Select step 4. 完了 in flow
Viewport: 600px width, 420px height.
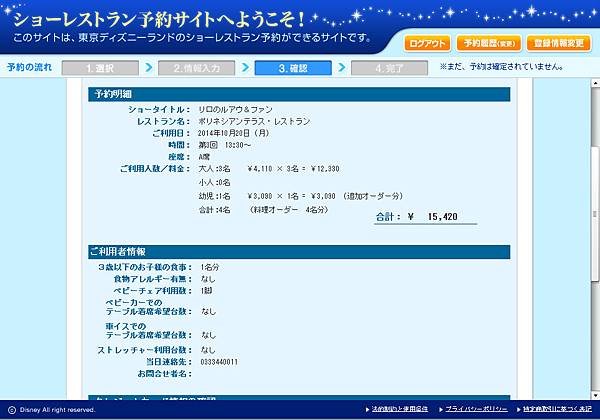click(389, 68)
